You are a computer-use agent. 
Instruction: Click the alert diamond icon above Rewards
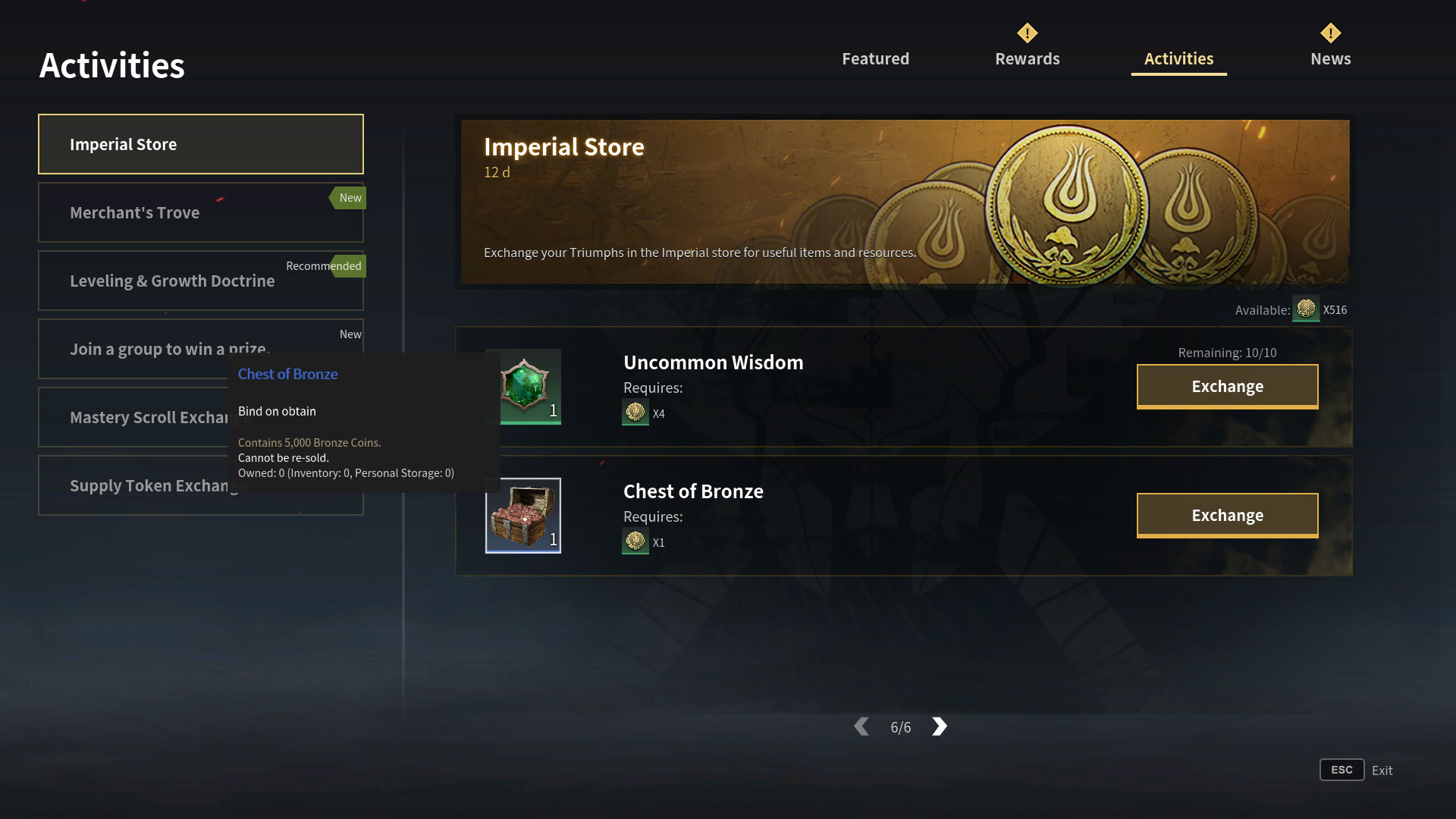[x=1028, y=33]
